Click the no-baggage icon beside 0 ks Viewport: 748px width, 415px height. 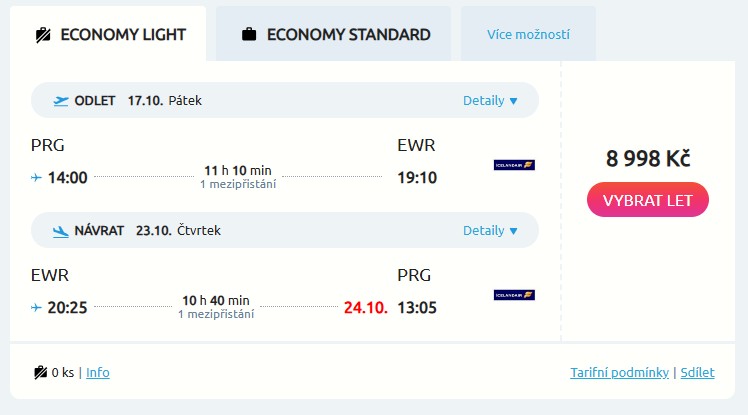pos(40,373)
